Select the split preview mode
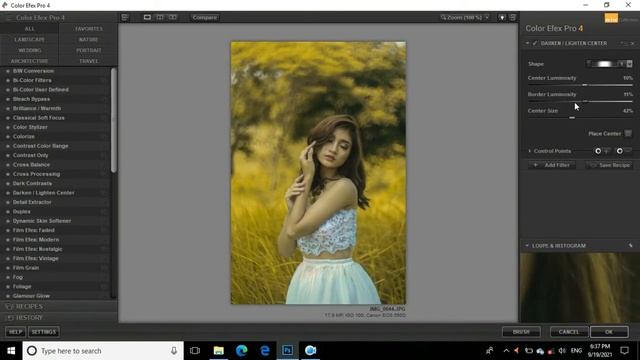Screen dimensions: 640x360 point(160,18)
